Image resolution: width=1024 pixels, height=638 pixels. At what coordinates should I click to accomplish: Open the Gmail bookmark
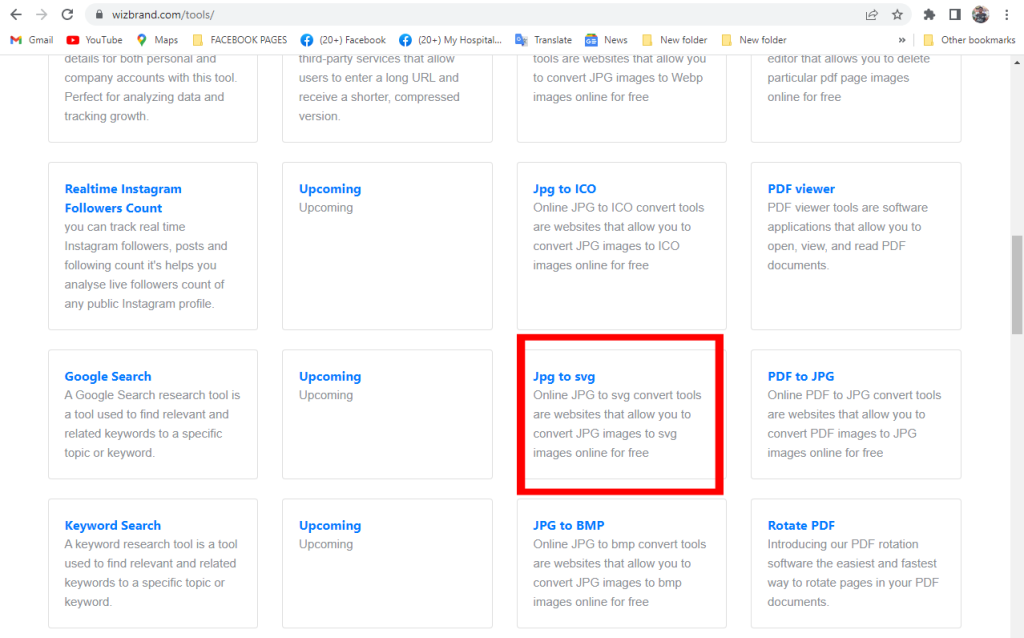pos(32,40)
